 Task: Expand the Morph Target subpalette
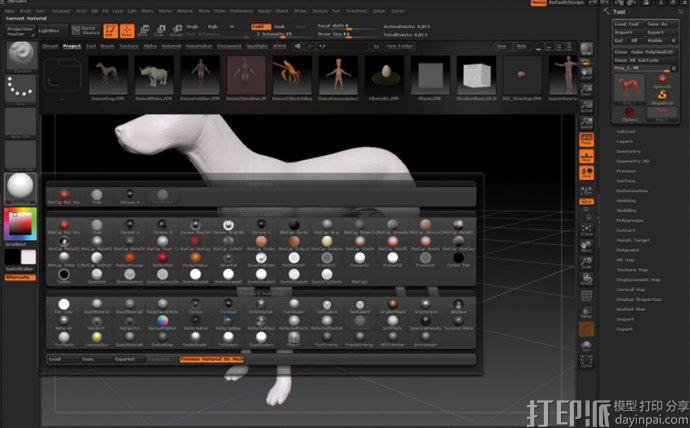(x=633, y=240)
